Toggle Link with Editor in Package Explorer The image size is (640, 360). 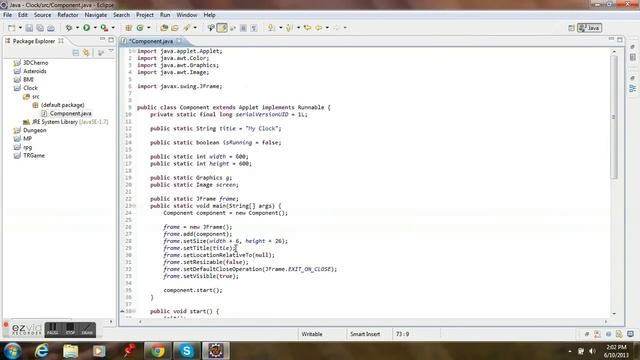[x=86, y=53]
